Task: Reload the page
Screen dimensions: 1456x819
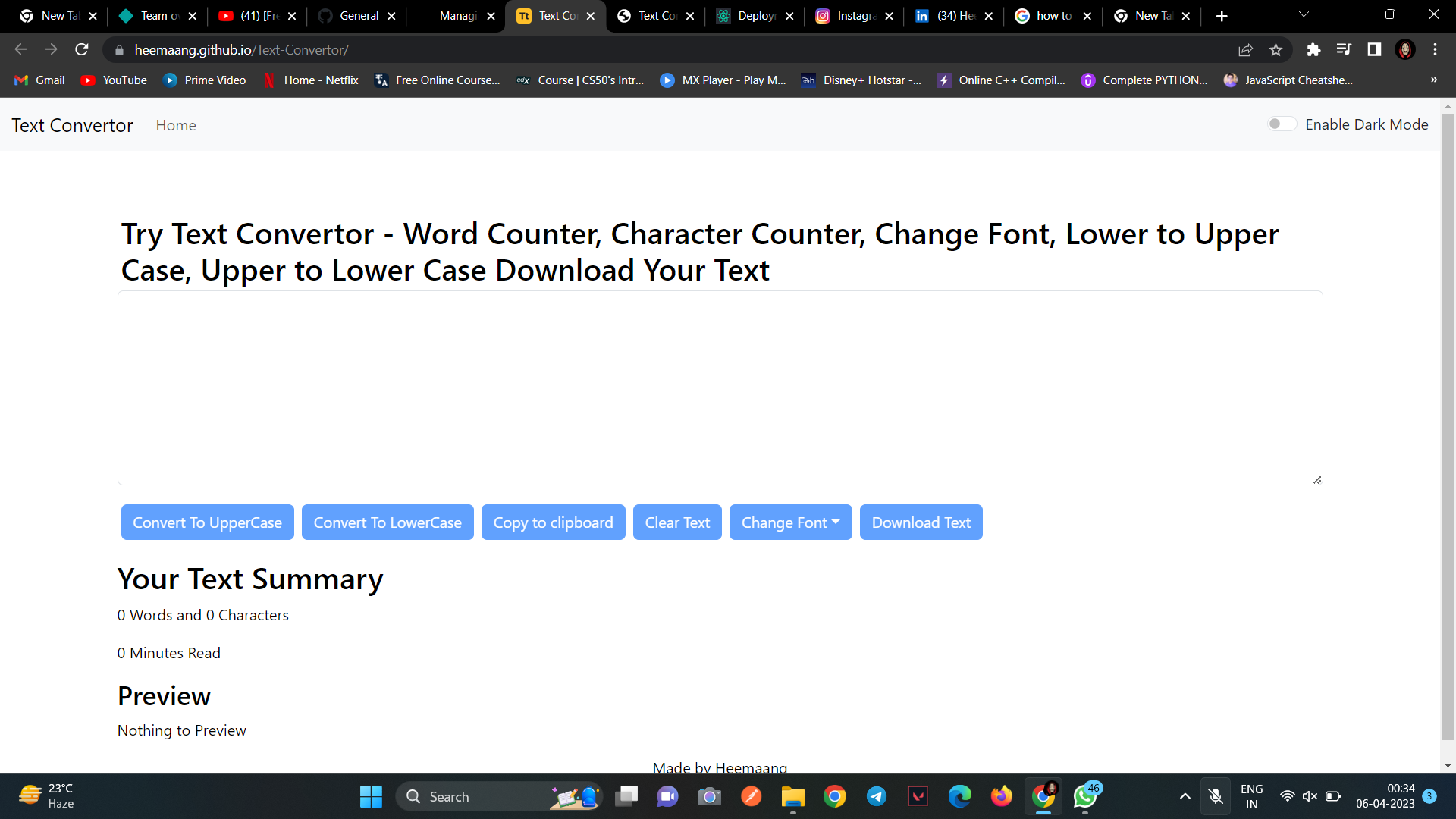Action: coord(81,49)
